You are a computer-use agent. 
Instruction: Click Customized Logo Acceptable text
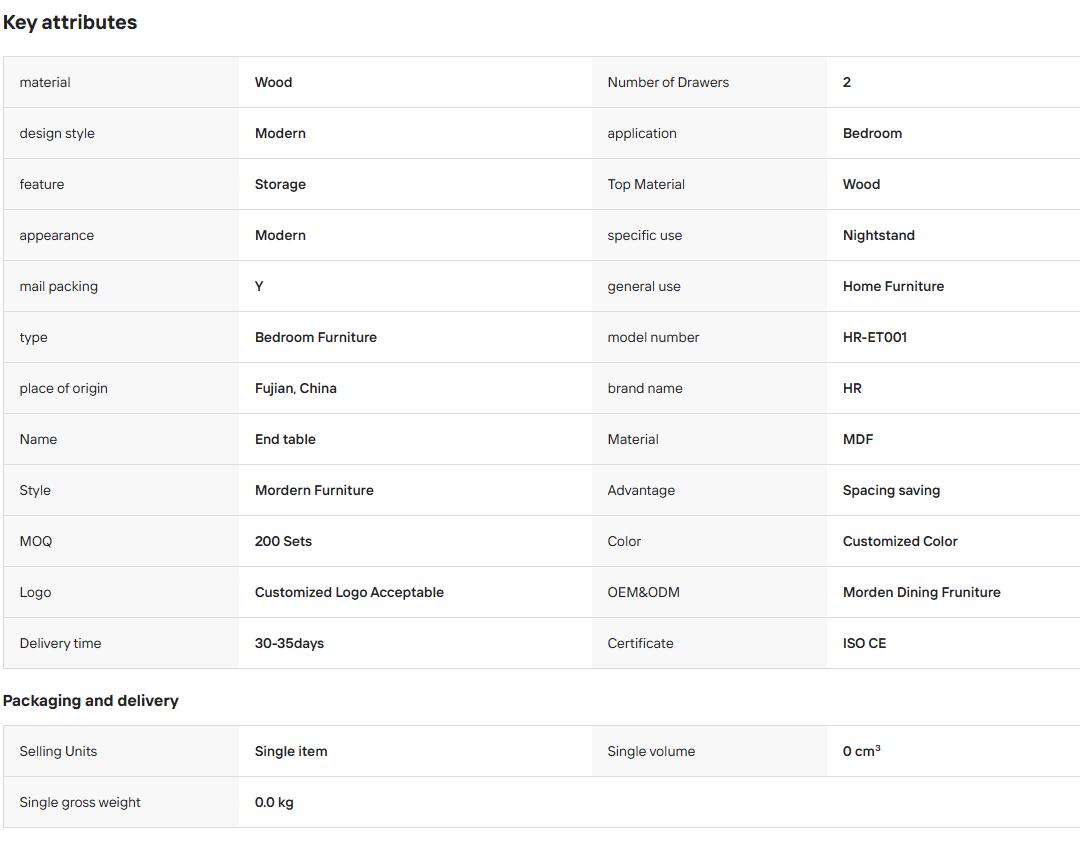pyautogui.click(x=349, y=592)
